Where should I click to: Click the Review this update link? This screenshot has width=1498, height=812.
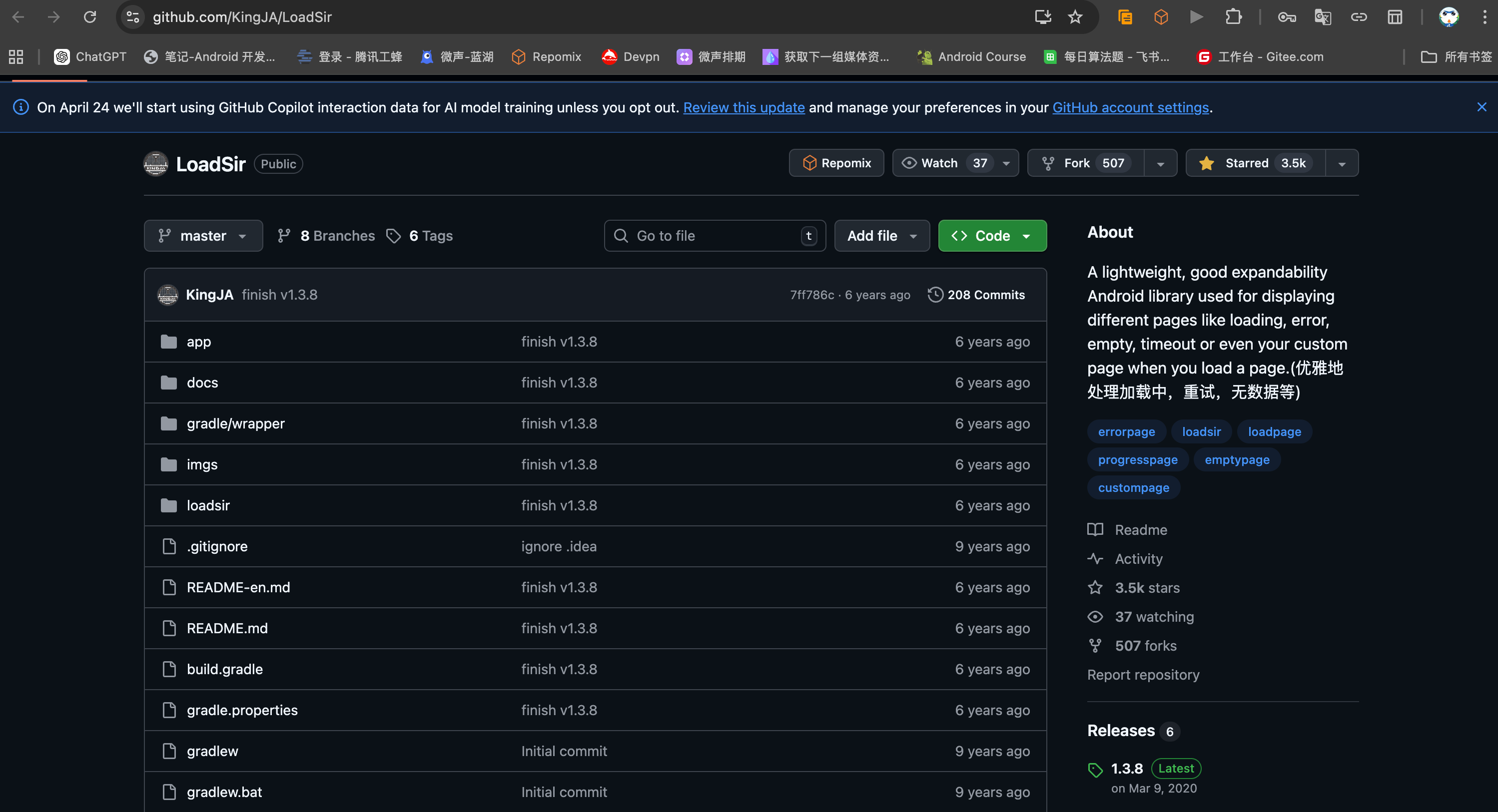click(744, 107)
